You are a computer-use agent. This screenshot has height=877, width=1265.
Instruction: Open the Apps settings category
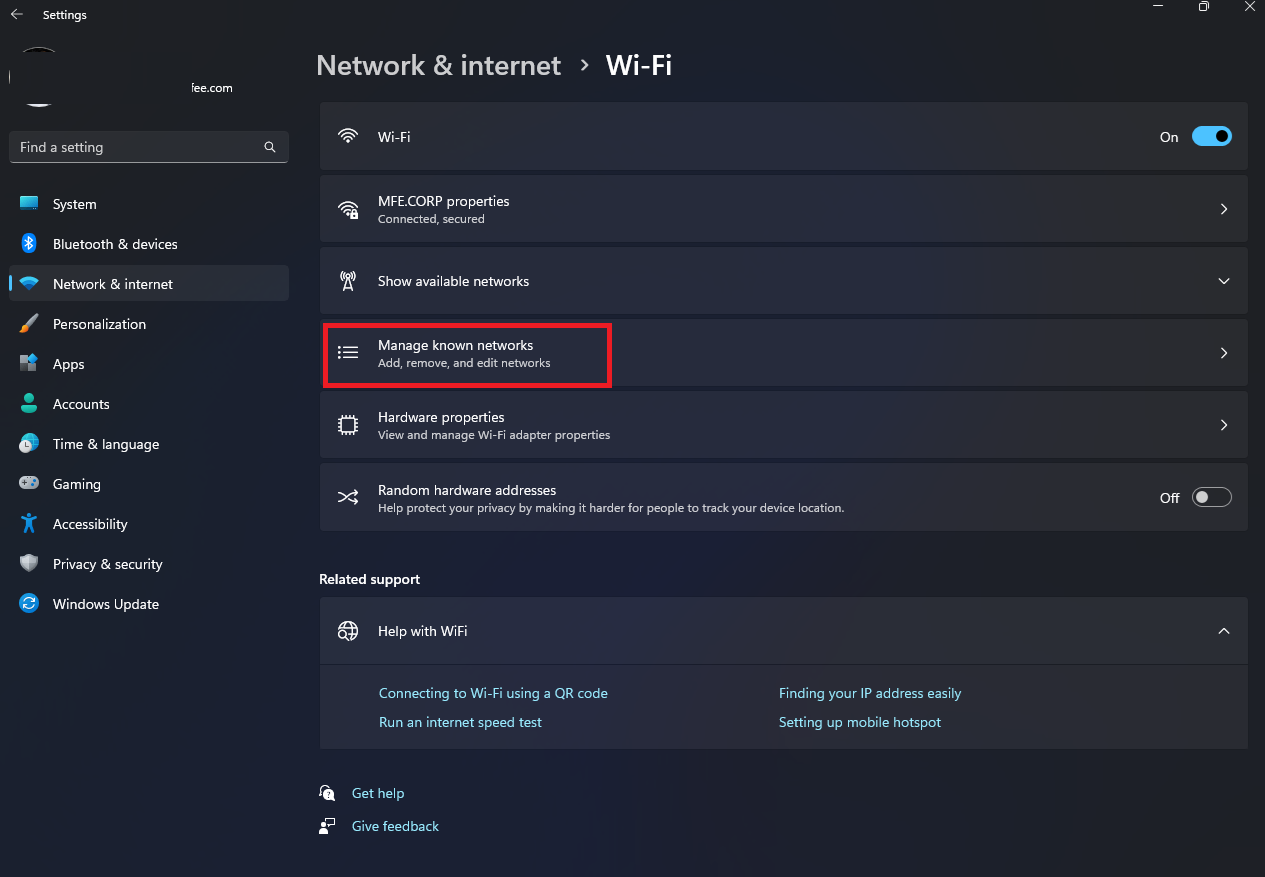[x=69, y=364]
